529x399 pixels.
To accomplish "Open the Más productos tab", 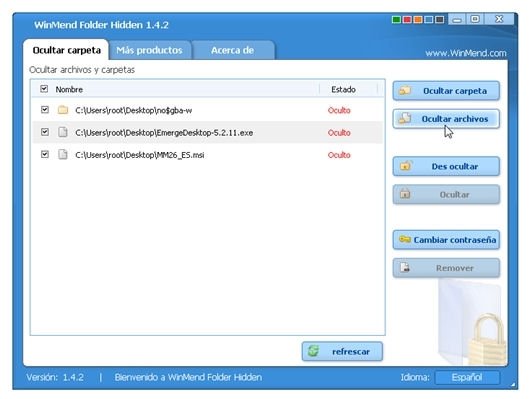I will click(x=149, y=50).
